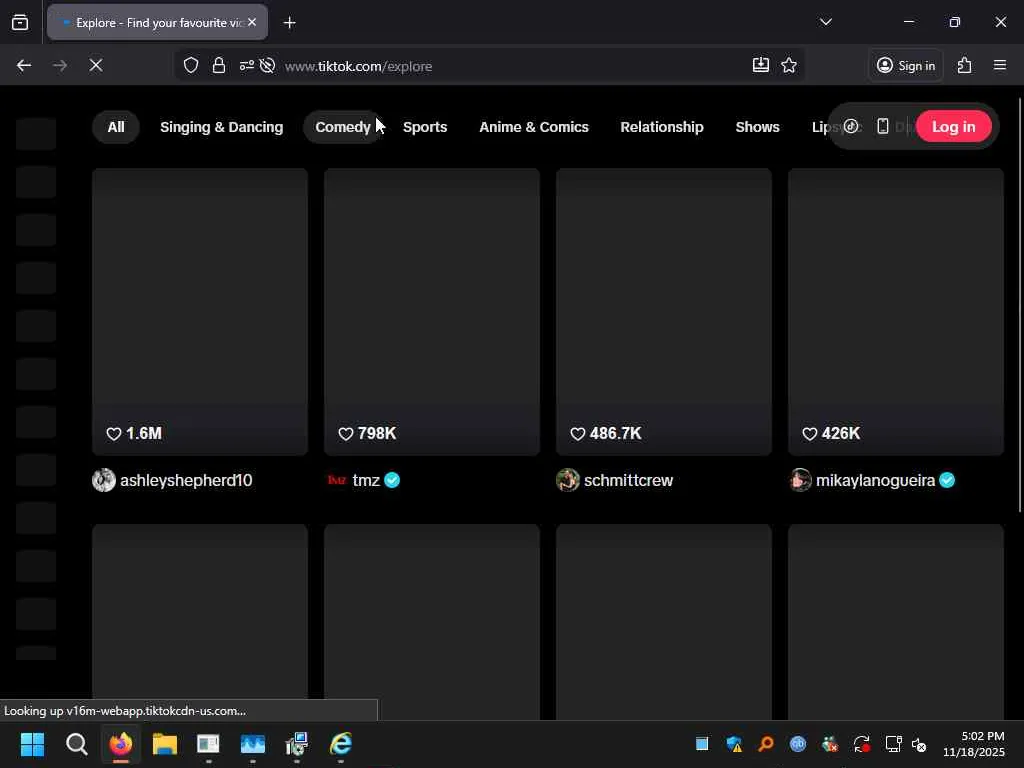This screenshot has height=768, width=1024.
Task: Switch to Anime & Comics category
Action: tap(534, 127)
